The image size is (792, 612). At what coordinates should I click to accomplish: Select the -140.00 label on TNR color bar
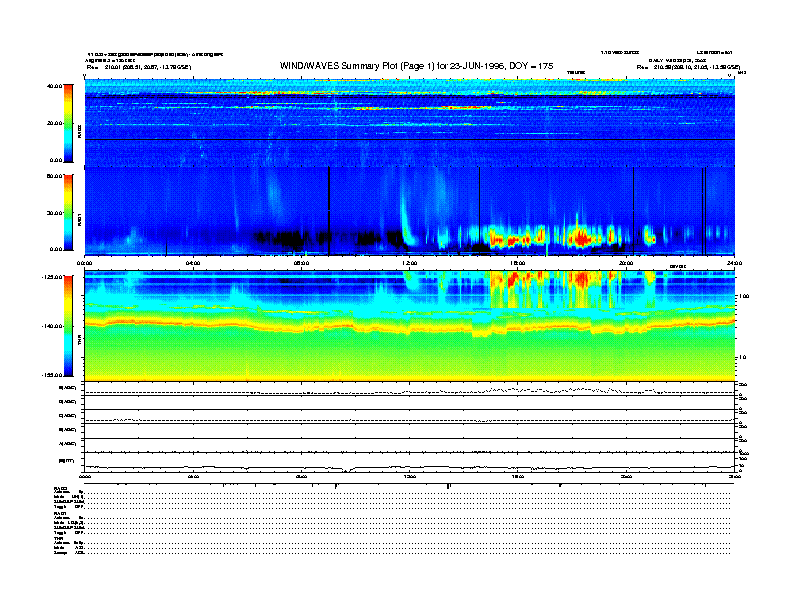pyautogui.click(x=52, y=326)
